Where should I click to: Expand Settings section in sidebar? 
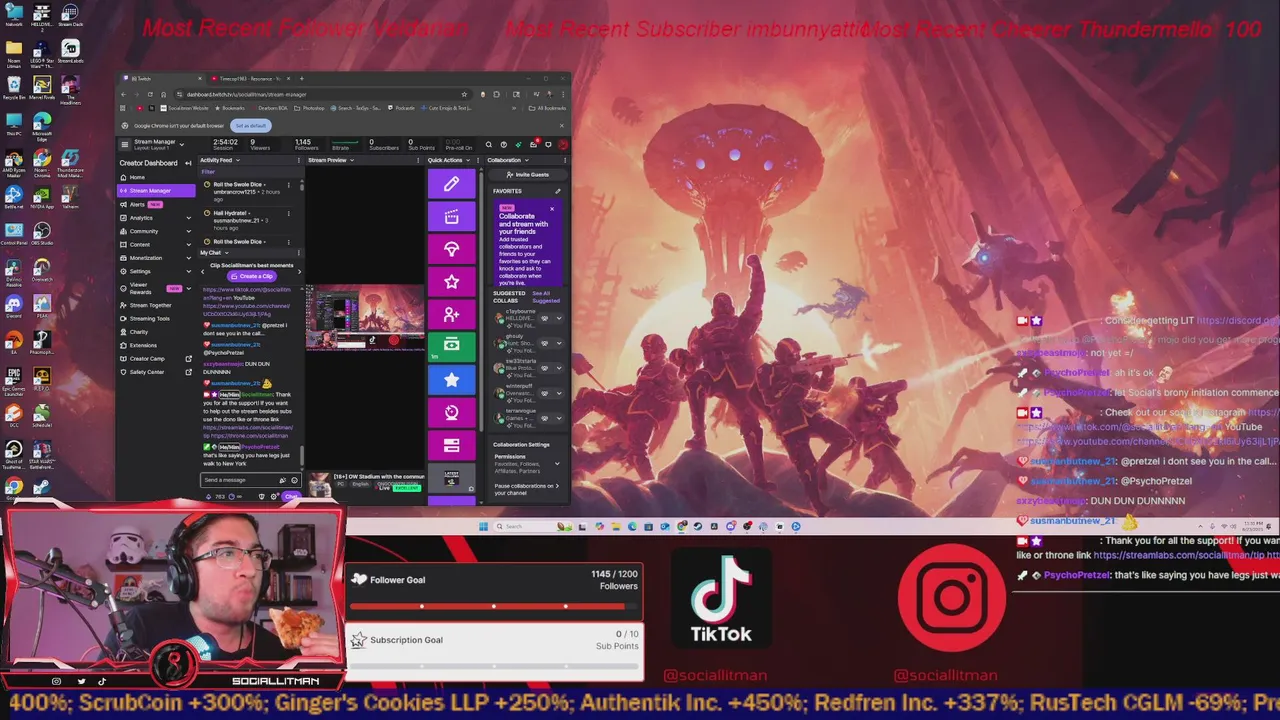188,271
